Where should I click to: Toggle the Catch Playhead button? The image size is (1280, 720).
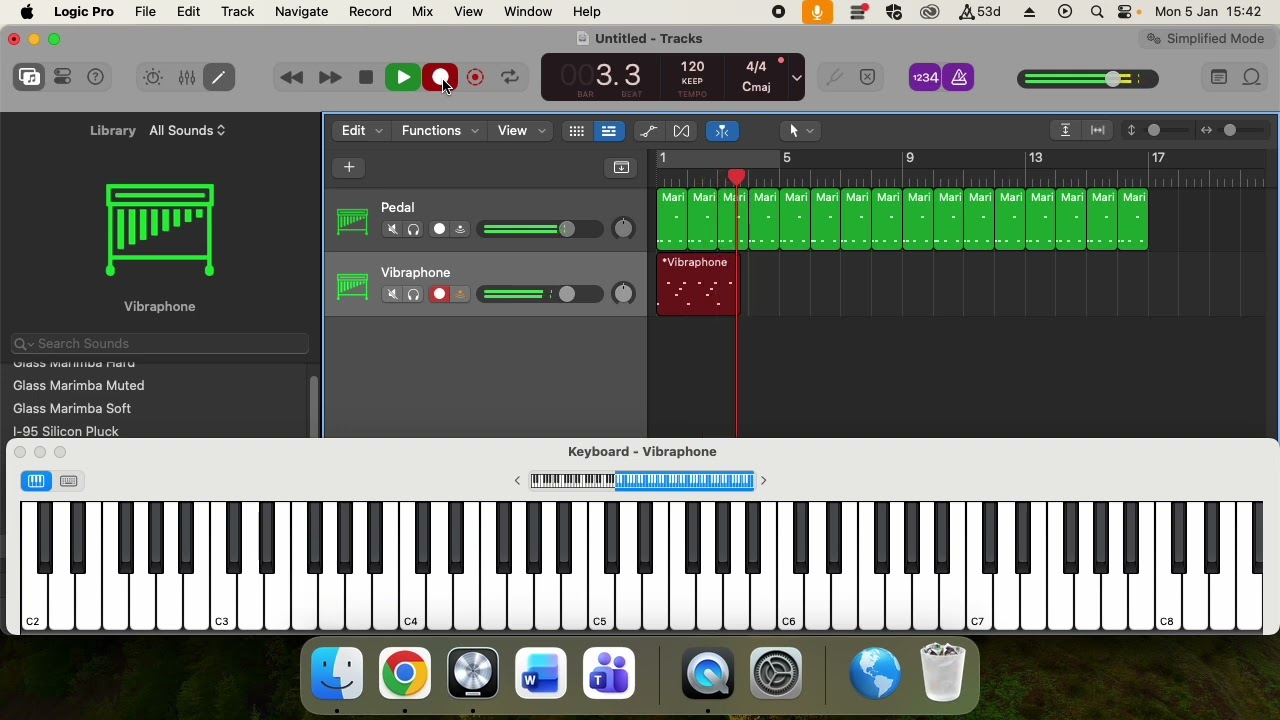point(722,131)
